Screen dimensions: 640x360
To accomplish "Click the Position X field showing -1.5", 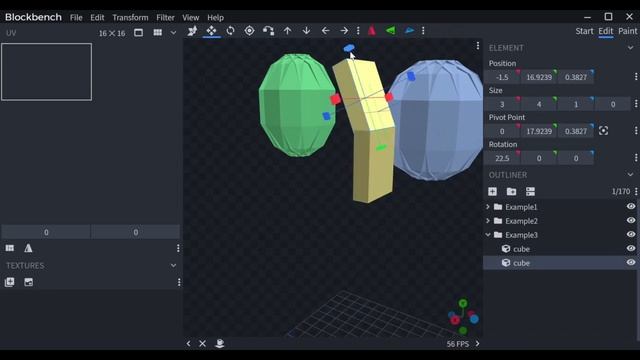I will click(502, 77).
